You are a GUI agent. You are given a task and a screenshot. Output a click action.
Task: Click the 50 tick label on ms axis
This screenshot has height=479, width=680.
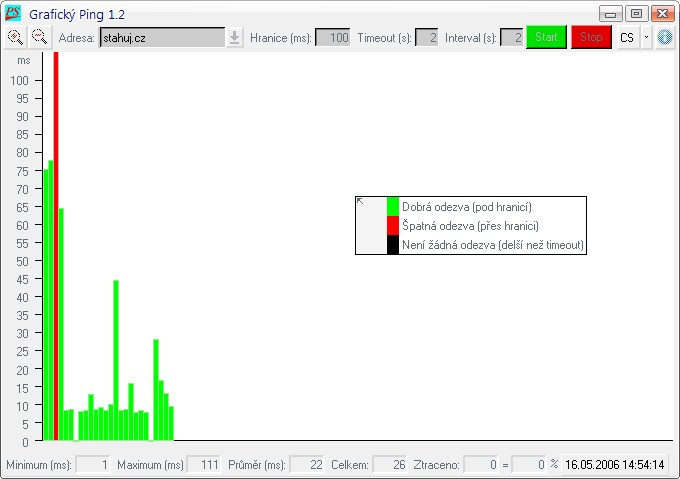coord(23,261)
